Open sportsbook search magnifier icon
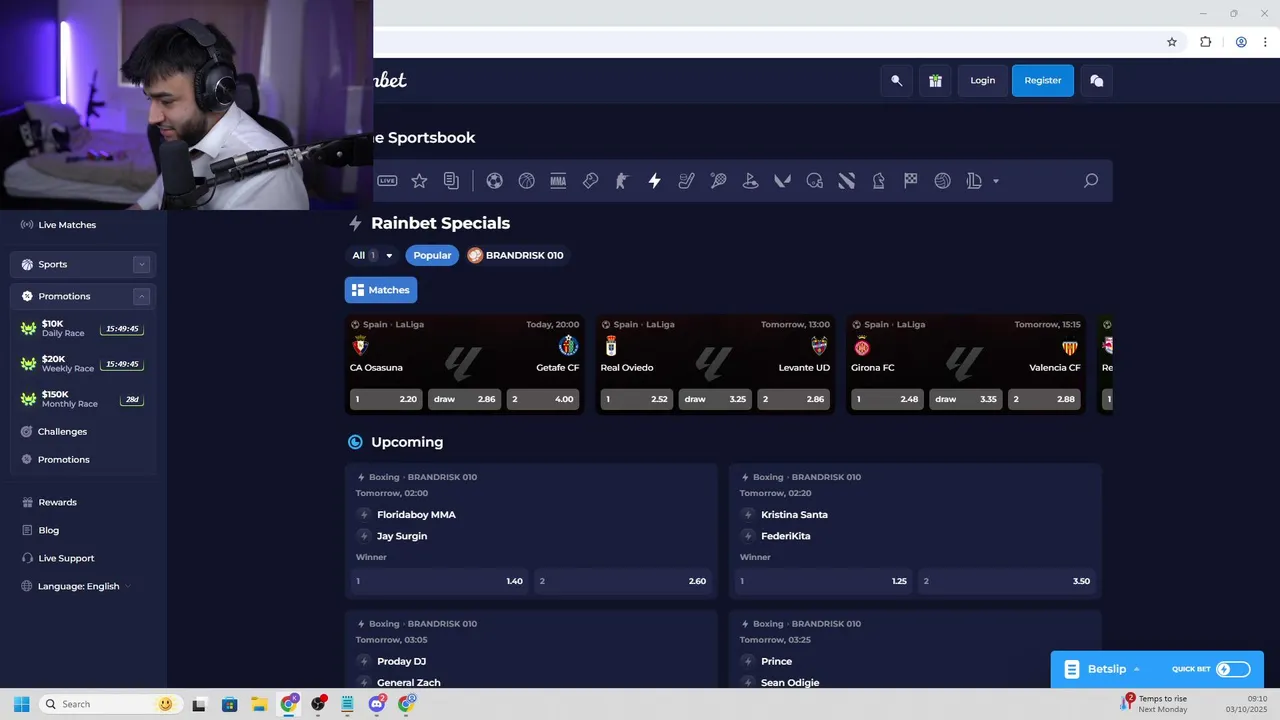 (1091, 181)
